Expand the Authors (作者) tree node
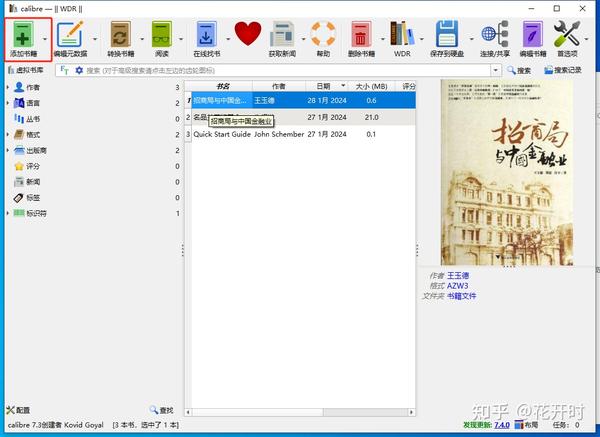The width and height of the screenshot is (600, 437). [8, 87]
